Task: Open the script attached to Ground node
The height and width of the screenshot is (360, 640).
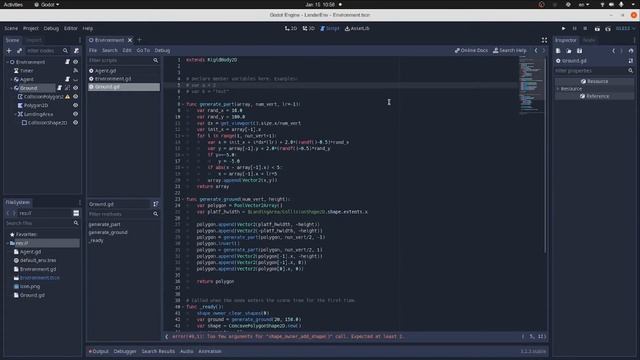Action: [60, 88]
